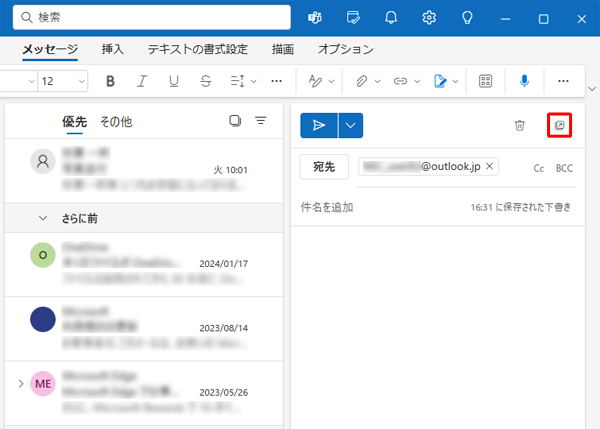Click in the message body area
Screen dimensions: 600x429
(x=438, y=325)
